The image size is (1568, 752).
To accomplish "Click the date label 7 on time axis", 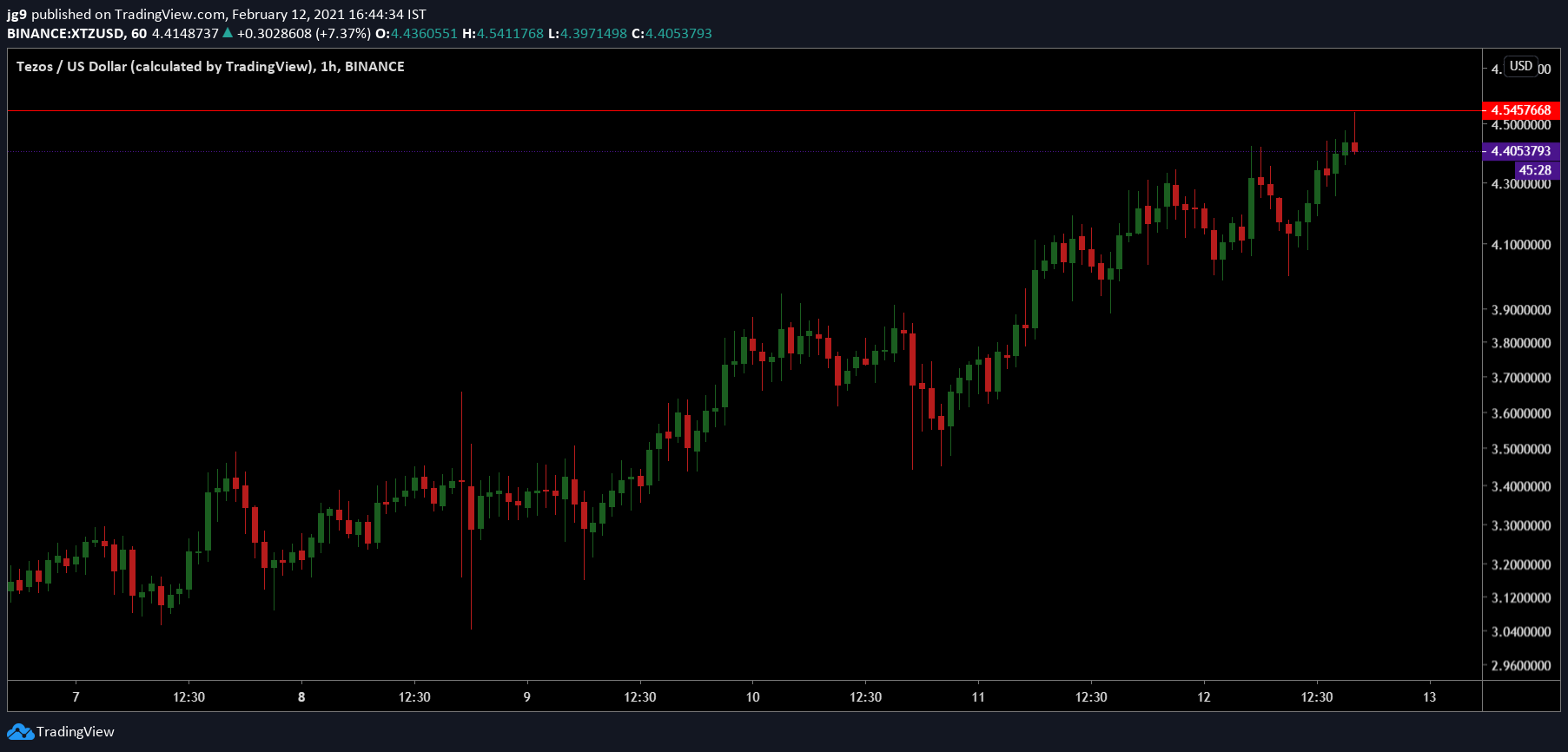I will [76, 697].
